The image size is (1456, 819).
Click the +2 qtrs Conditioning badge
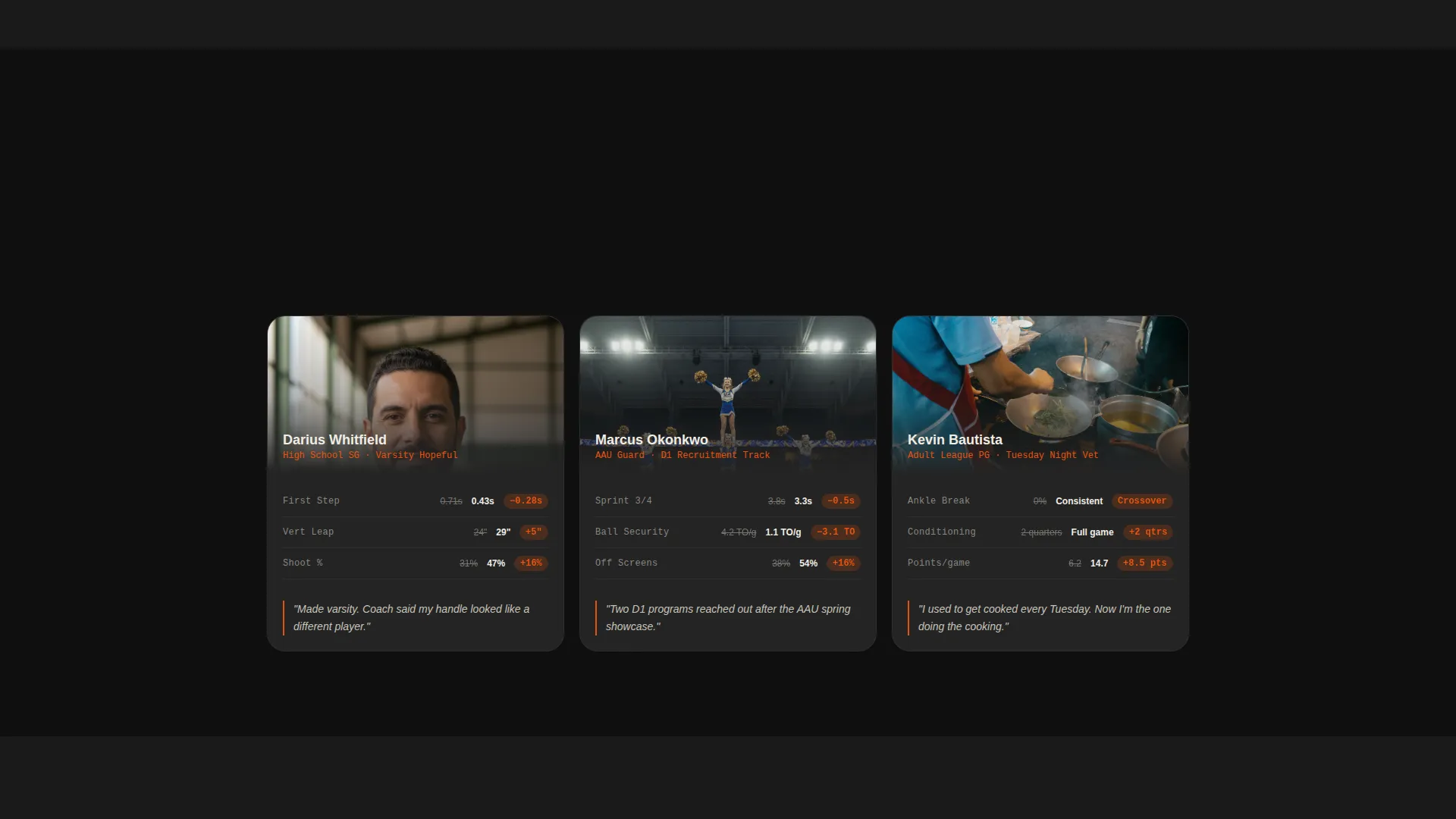click(x=1148, y=532)
